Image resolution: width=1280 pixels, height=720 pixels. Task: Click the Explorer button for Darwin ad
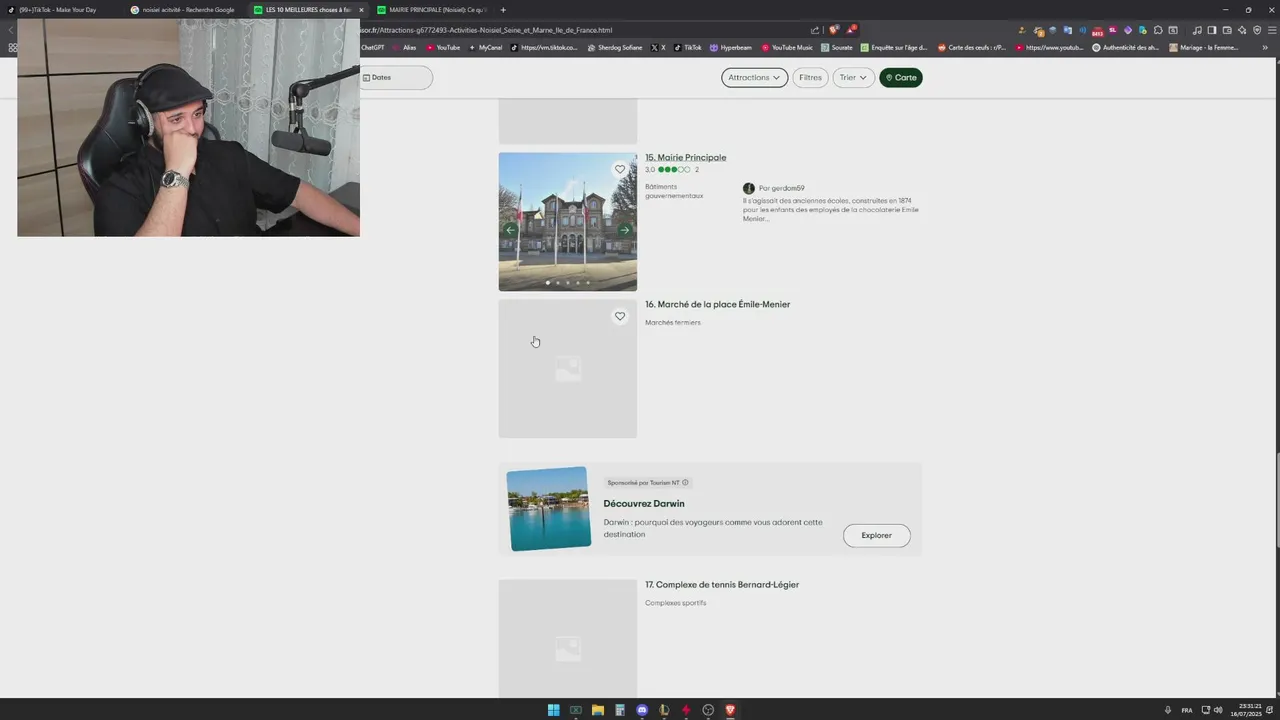pos(876,535)
